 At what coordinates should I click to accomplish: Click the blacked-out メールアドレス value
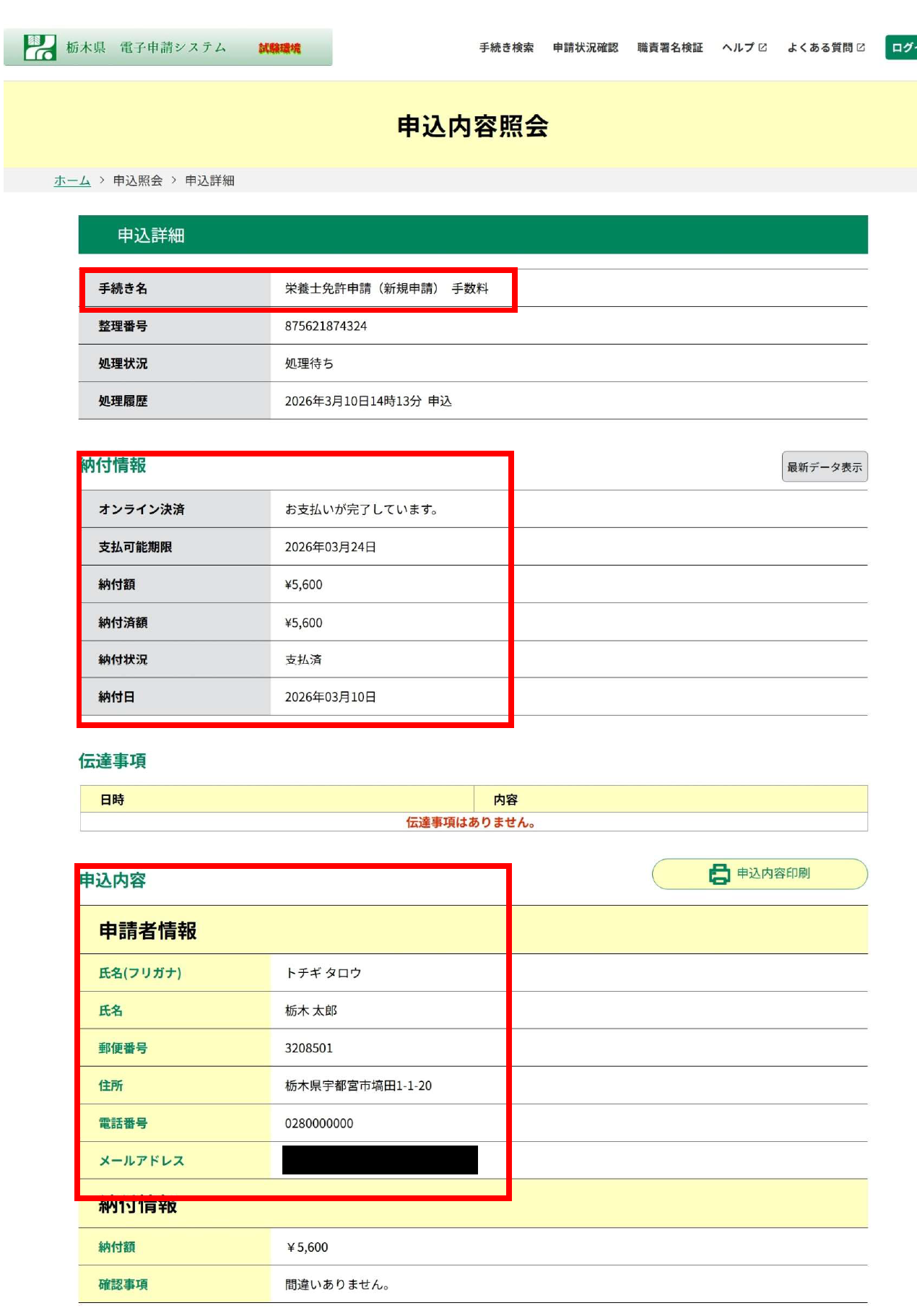[380, 1160]
